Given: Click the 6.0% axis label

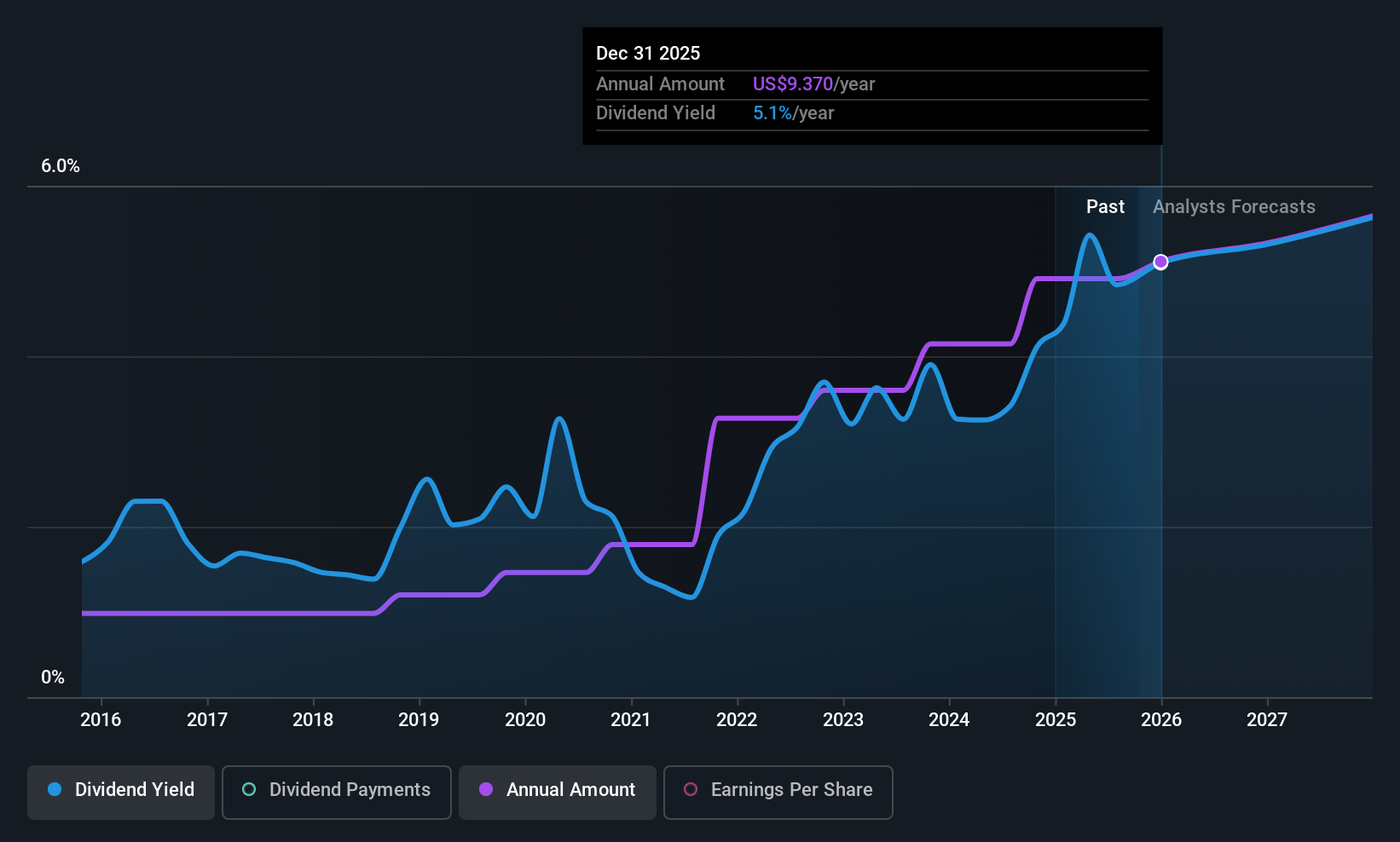Looking at the screenshot, I should [x=60, y=166].
